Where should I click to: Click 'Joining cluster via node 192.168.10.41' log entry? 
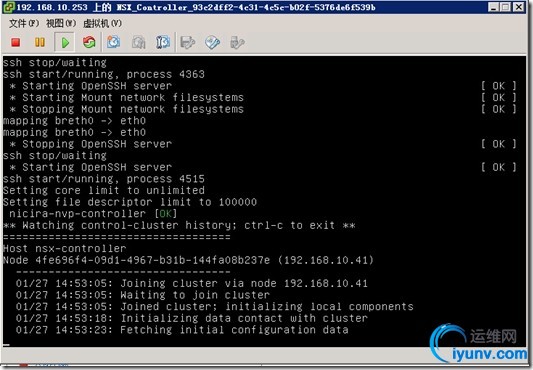pos(192,283)
